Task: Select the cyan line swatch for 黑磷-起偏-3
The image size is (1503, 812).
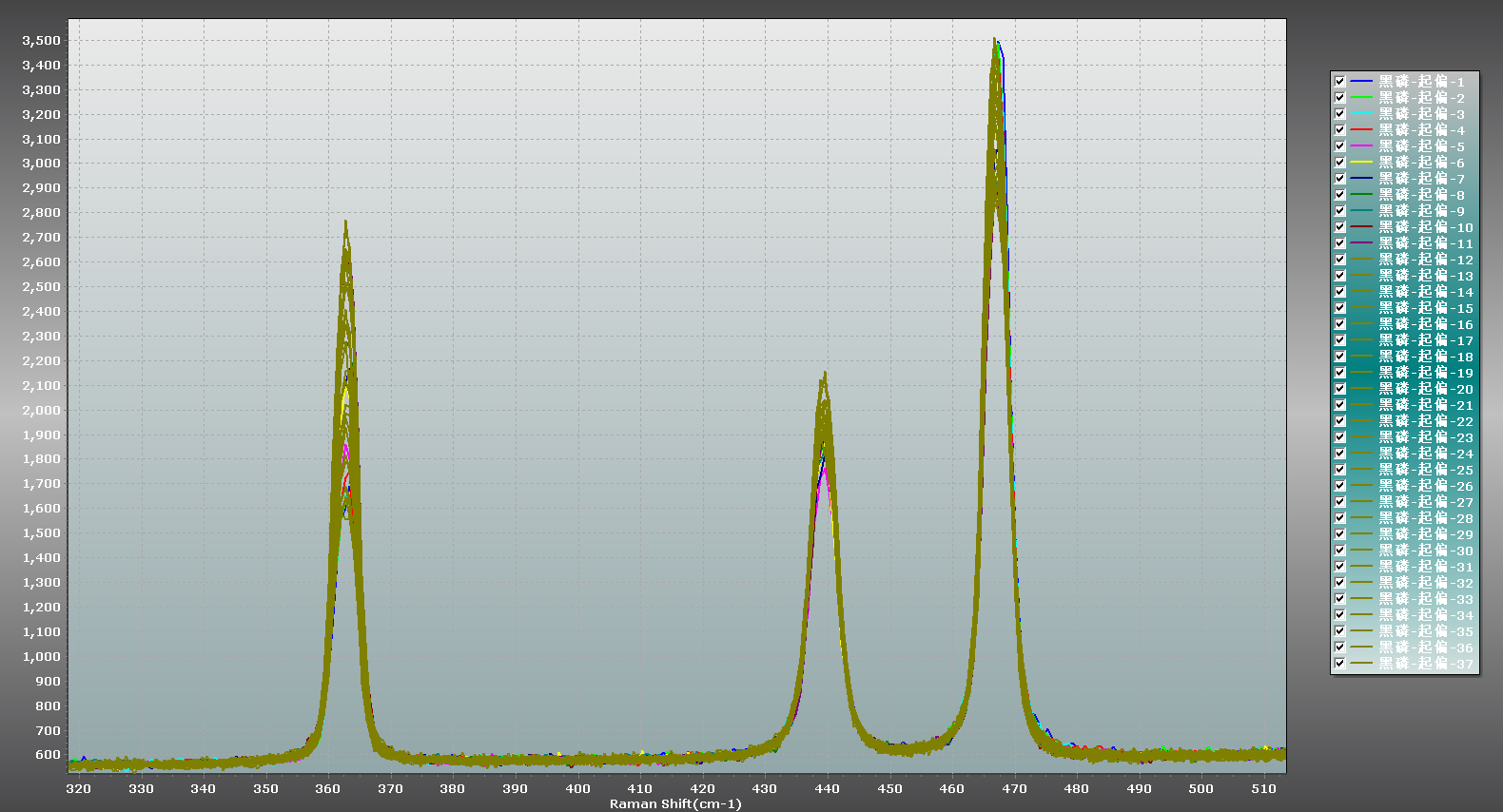Action: (x=1361, y=114)
